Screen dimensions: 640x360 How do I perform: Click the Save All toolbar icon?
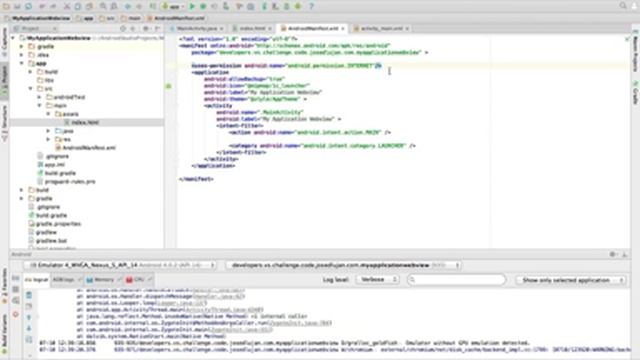[x=17, y=6]
